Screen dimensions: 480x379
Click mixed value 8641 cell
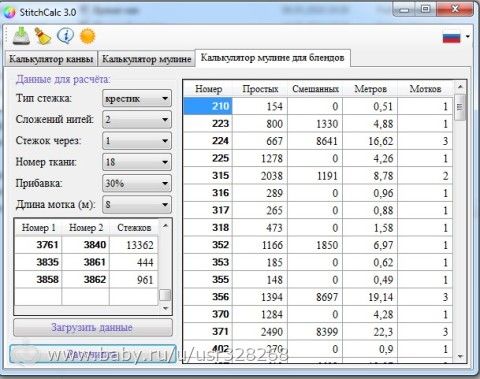click(315, 141)
